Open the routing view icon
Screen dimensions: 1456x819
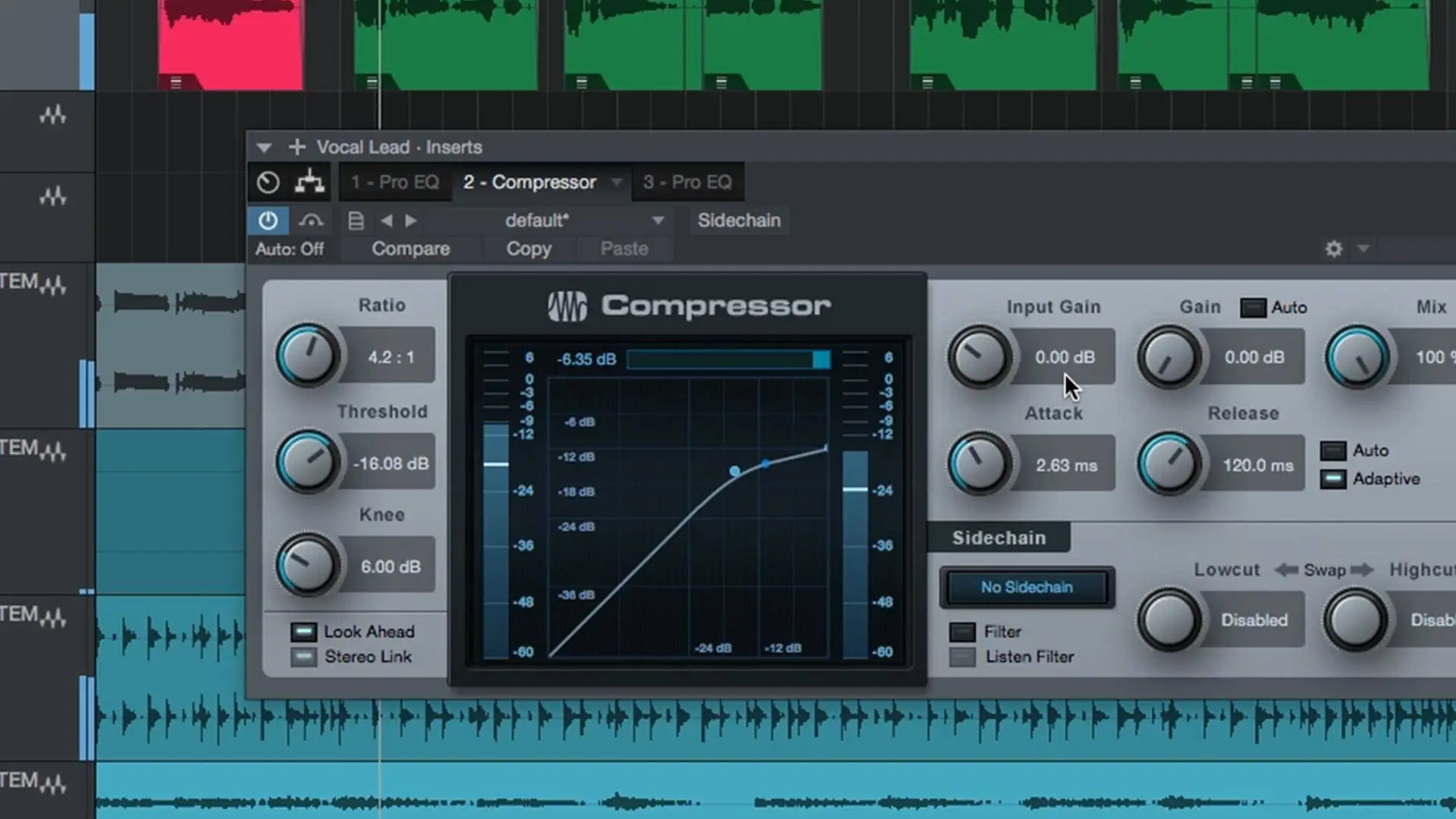pos(309,182)
